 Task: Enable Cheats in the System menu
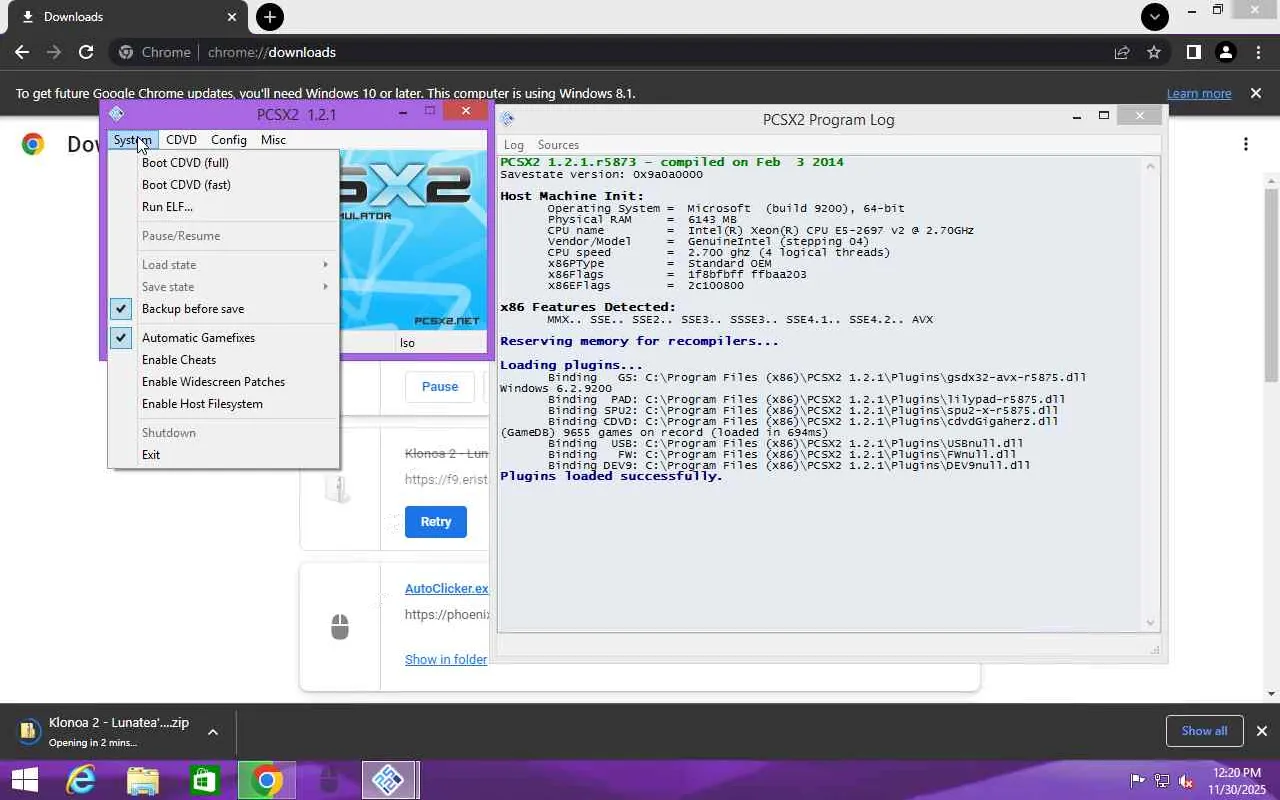(224, 360)
